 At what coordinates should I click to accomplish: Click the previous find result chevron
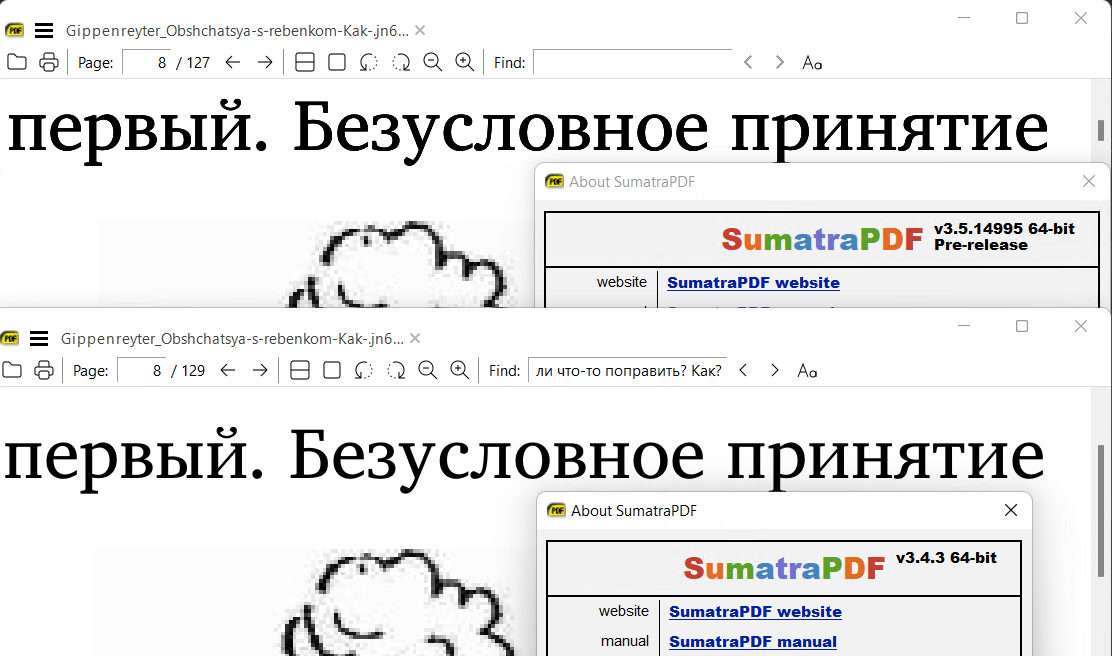pos(748,62)
